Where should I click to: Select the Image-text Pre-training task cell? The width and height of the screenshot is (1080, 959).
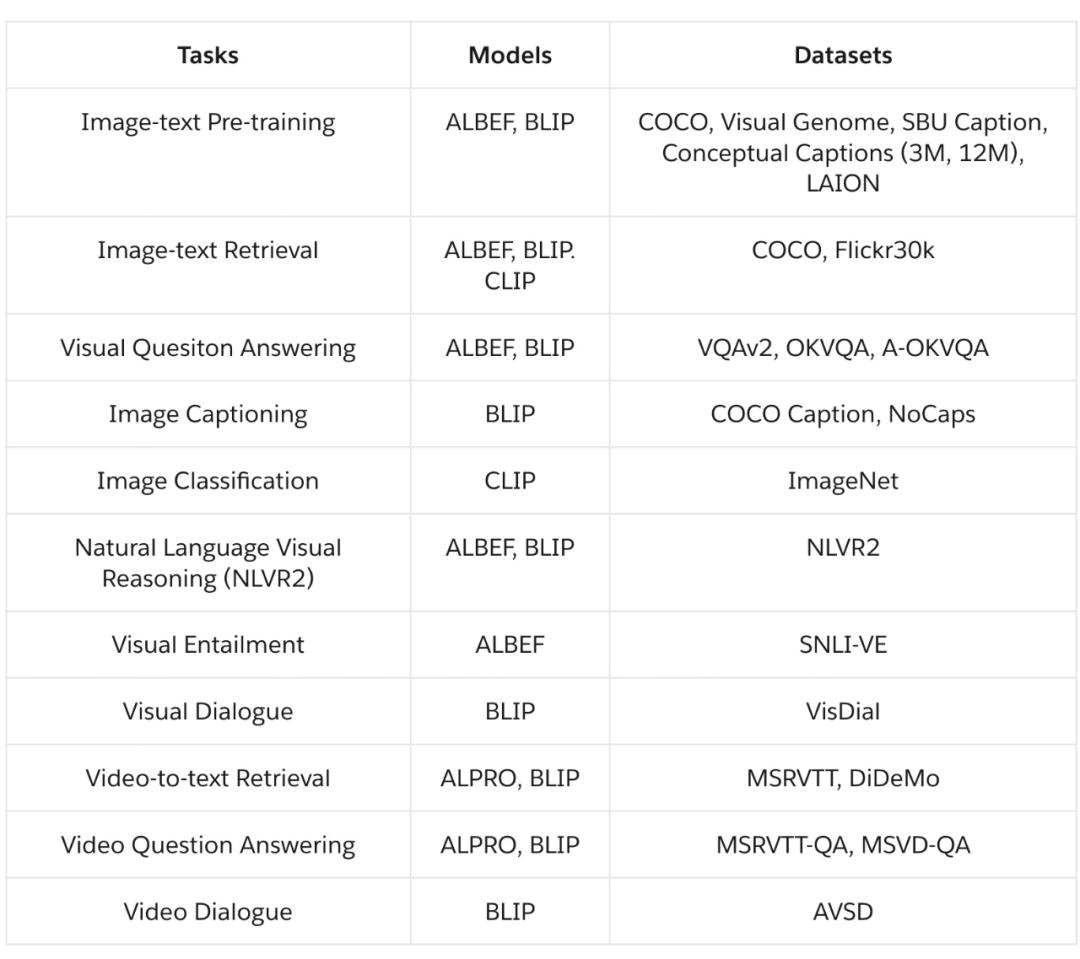208,123
